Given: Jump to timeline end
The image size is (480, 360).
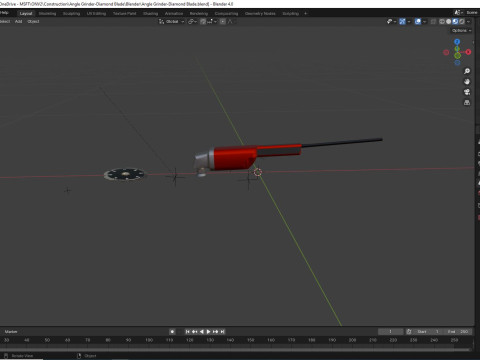Looking at the screenshot, I should (x=223, y=332).
